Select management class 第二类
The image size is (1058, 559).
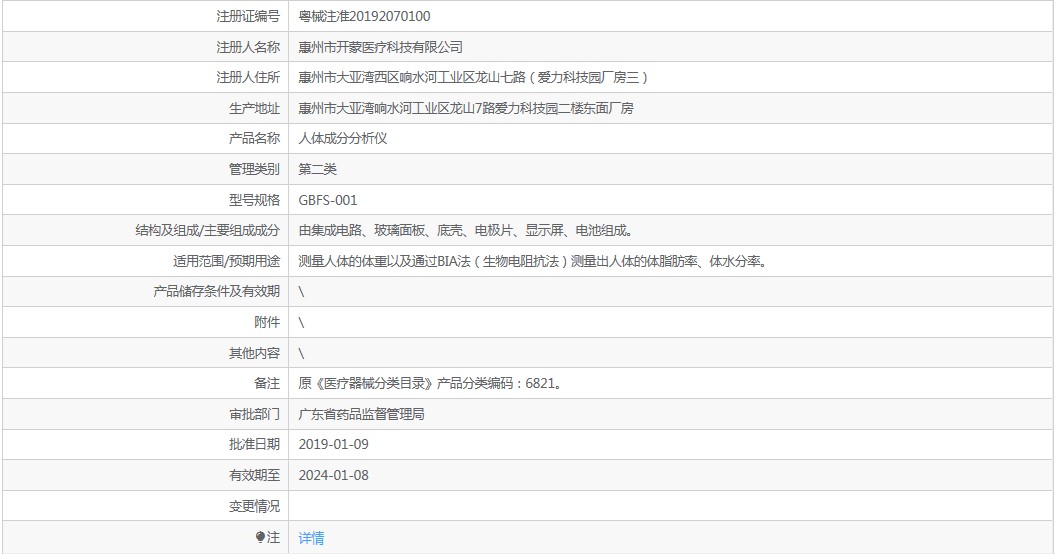317,169
